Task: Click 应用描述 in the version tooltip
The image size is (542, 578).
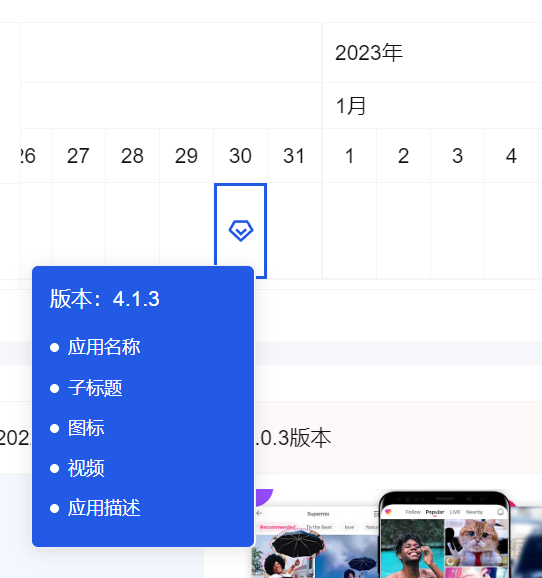Action: (x=104, y=508)
